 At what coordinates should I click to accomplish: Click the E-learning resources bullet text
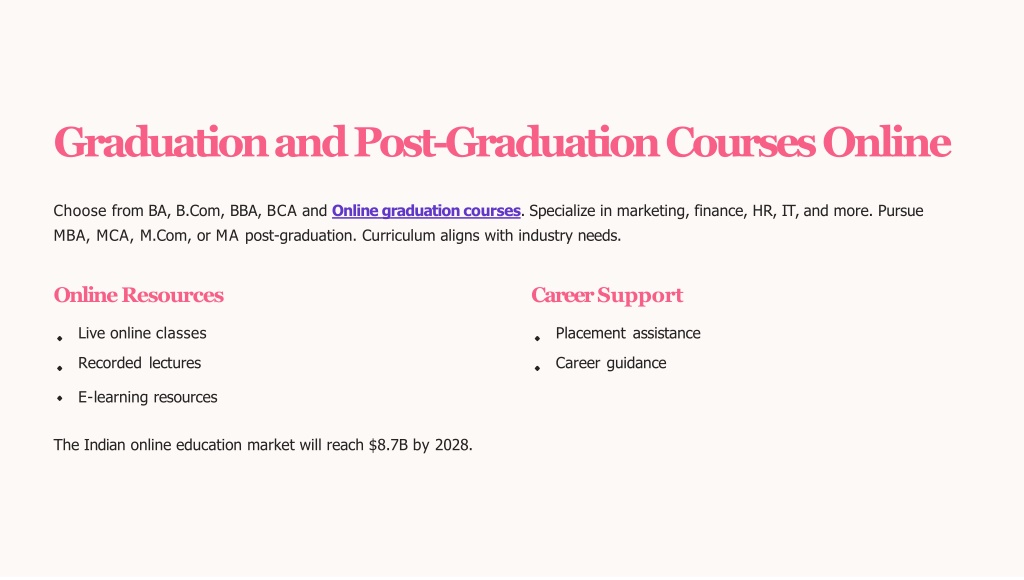click(x=148, y=397)
